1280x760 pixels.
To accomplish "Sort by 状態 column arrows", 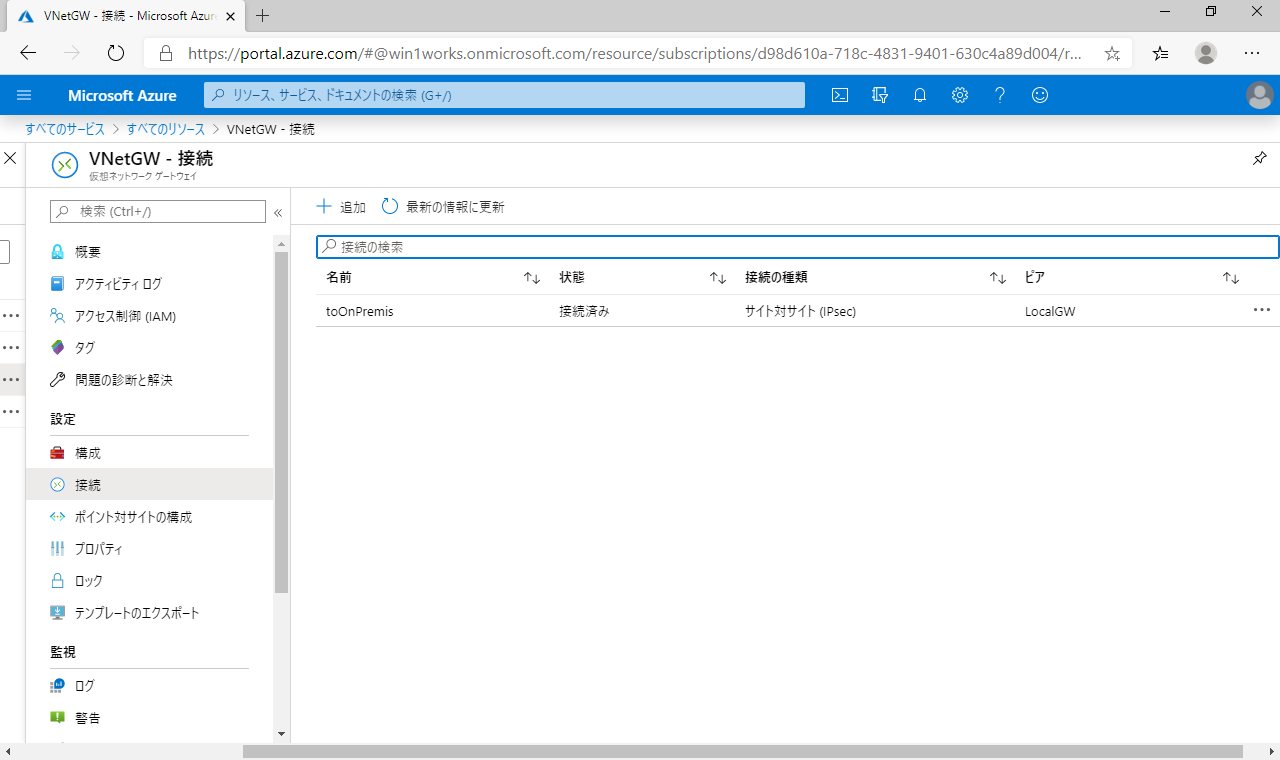I will click(718, 278).
